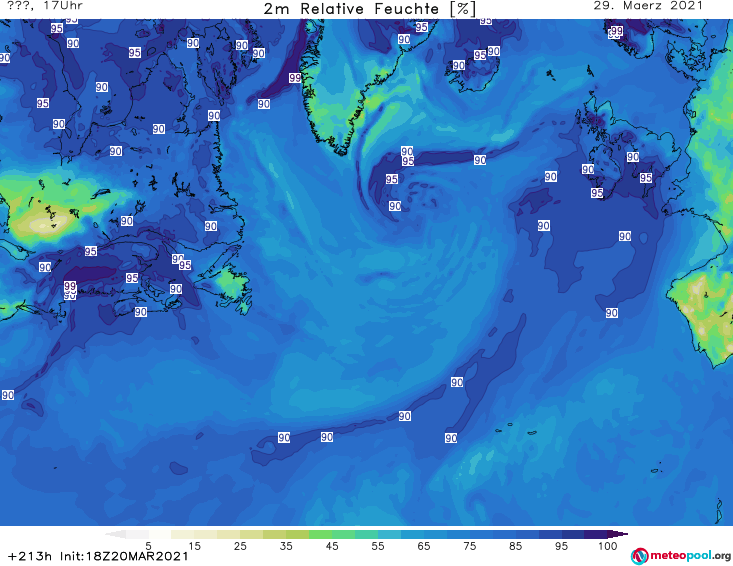Click the '100' value on the color scale

[608, 546]
